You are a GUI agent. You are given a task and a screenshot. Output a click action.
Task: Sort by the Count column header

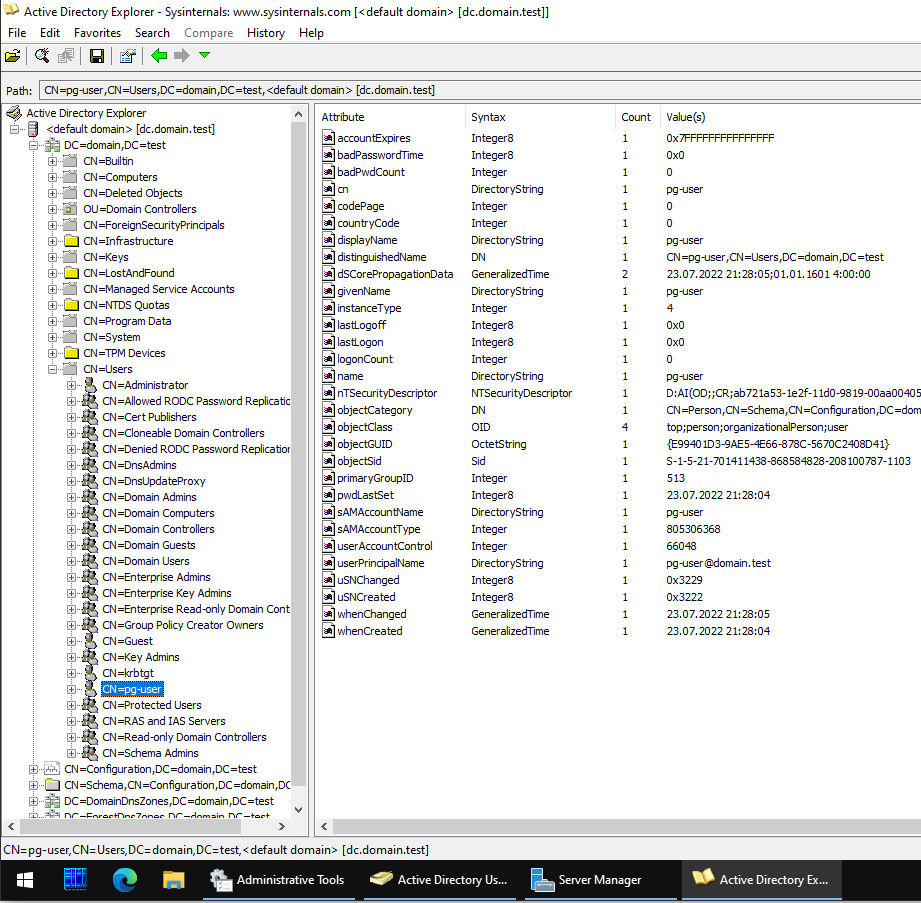pyautogui.click(x=637, y=117)
